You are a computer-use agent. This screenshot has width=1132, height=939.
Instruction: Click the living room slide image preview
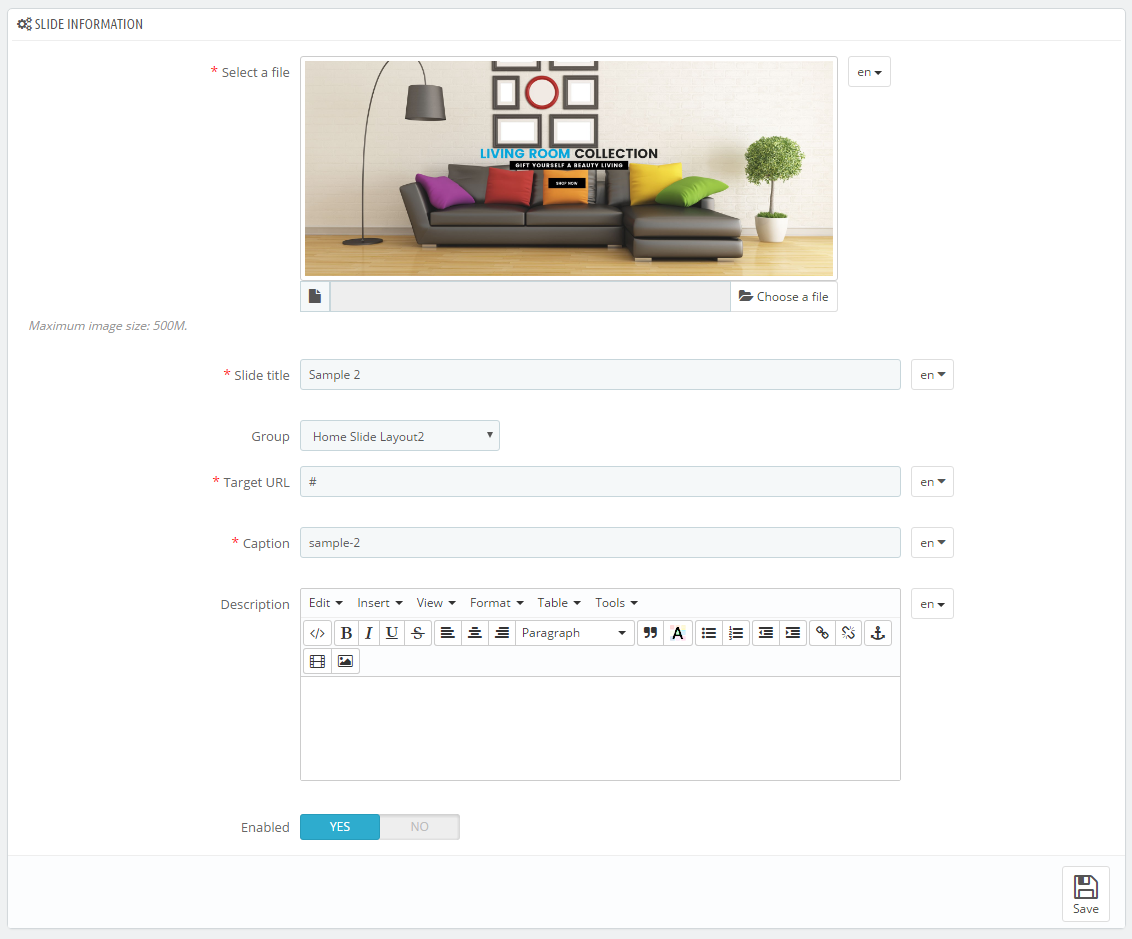569,168
